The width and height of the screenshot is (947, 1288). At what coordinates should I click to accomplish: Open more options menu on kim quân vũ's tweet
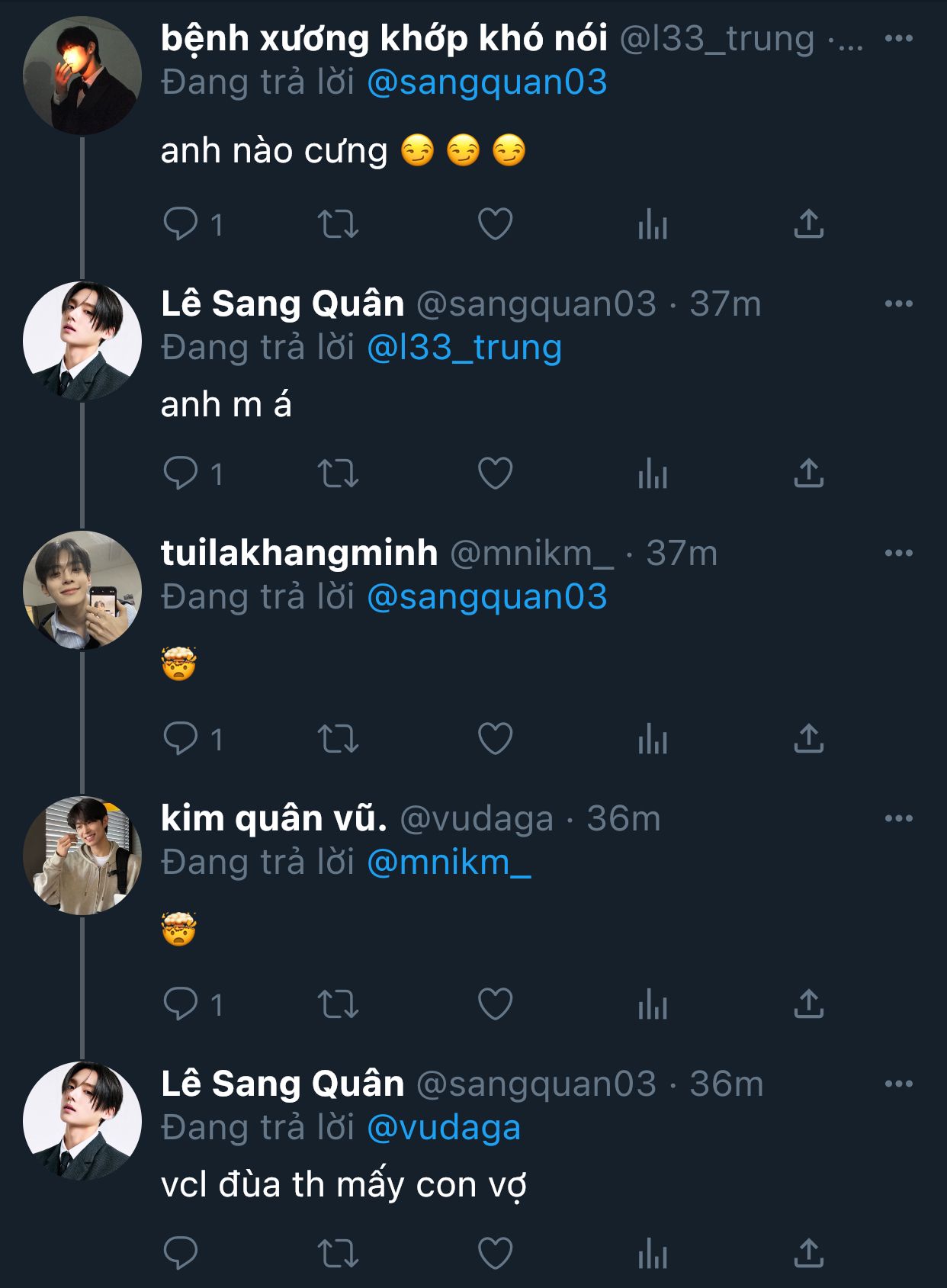click(x=898, y=818)
